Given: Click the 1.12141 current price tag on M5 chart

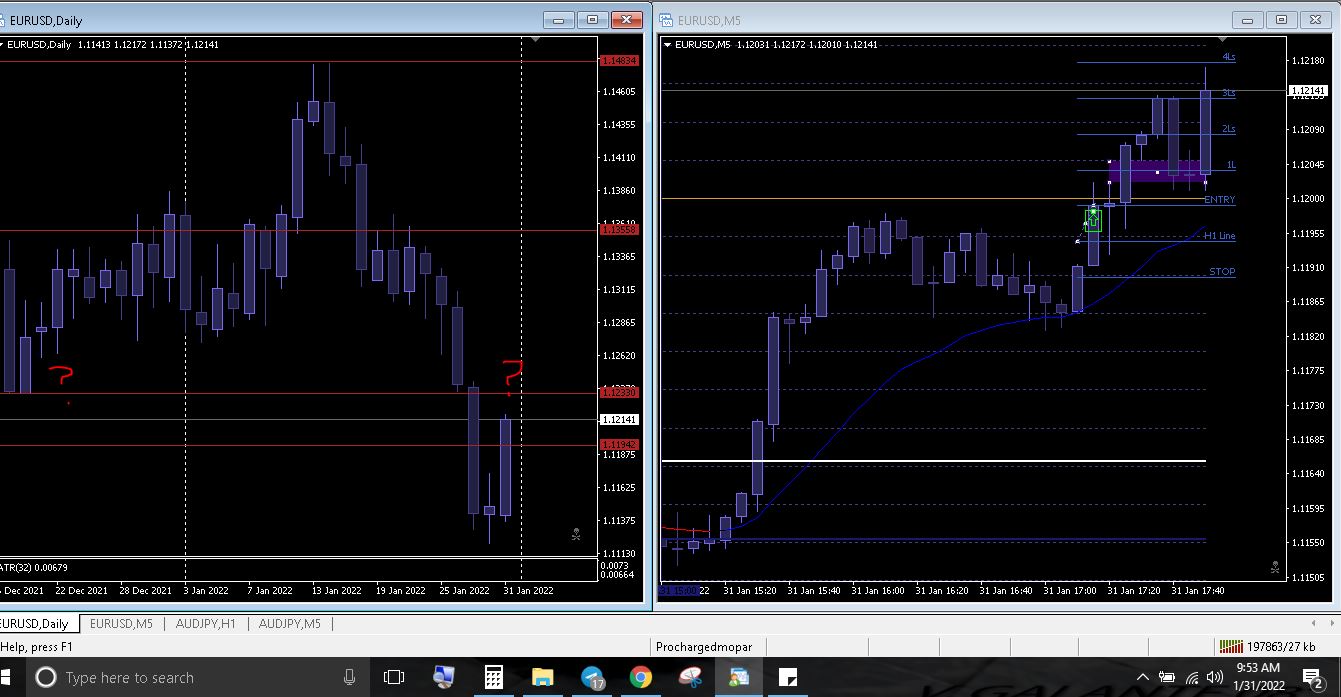Looking at the screenshot, I should click(1307, 91).
